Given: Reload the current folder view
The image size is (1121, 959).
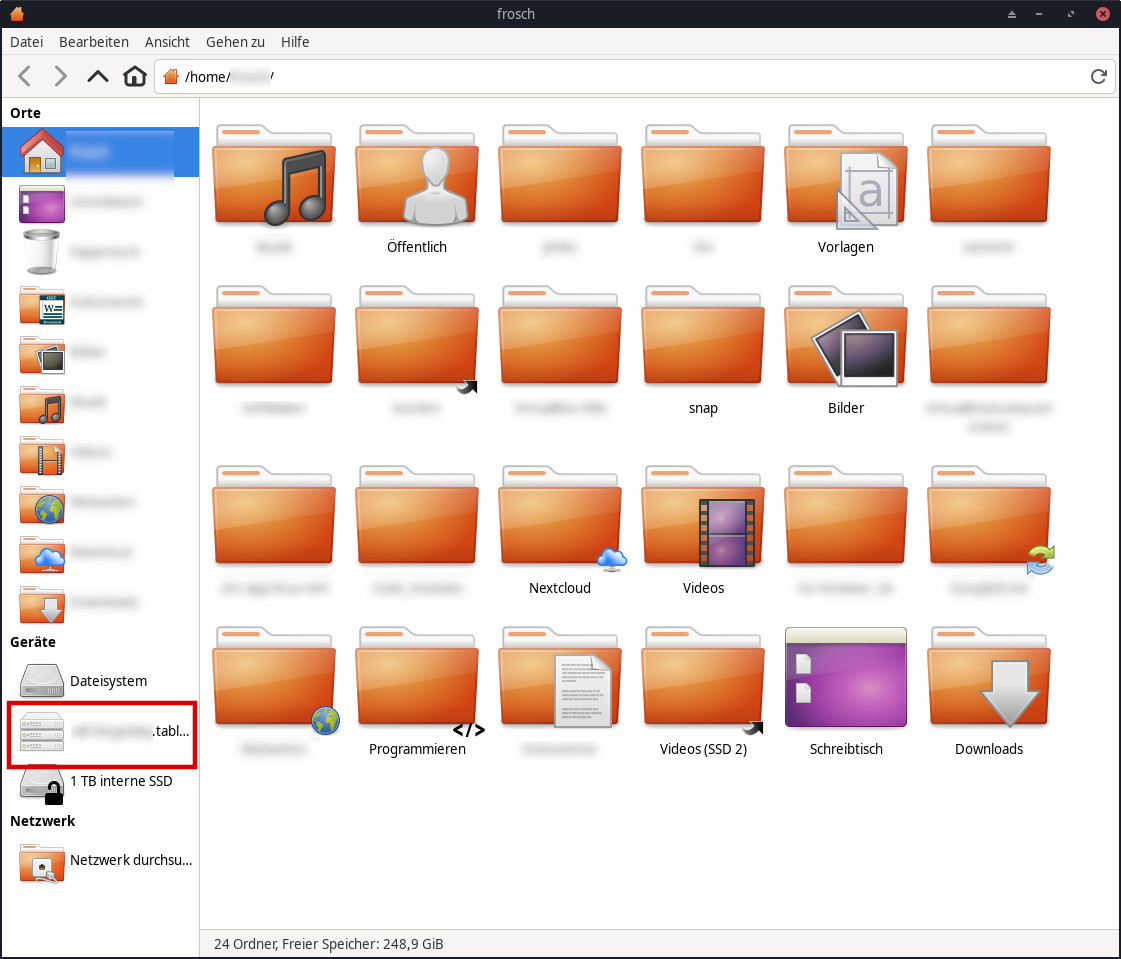Looking at the screenshot, I should coord(1098,76).
